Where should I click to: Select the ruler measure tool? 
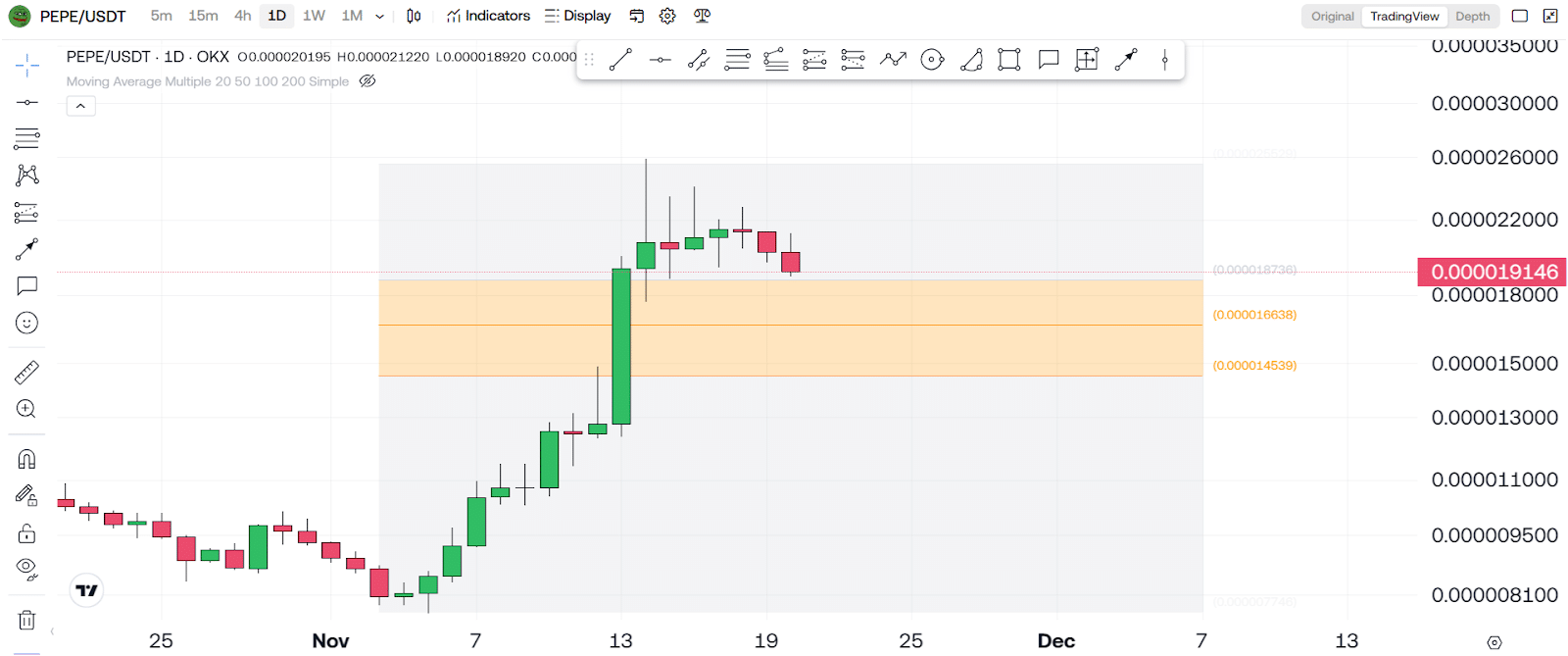pos(26,373)
